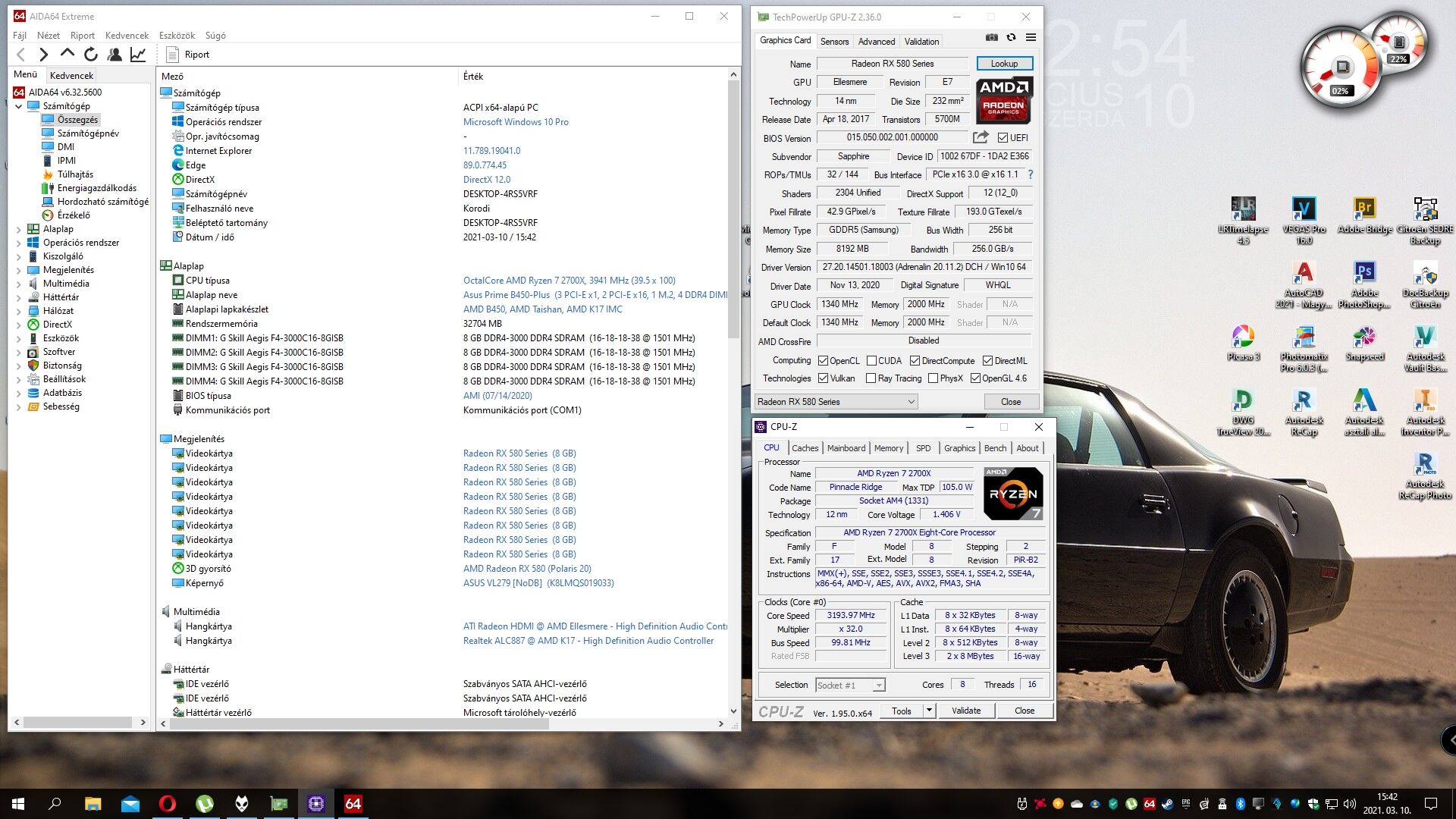The image size is (1456, 819).
Task: Click GPU-Z bus interface question mark
Action: [1030, 174]
